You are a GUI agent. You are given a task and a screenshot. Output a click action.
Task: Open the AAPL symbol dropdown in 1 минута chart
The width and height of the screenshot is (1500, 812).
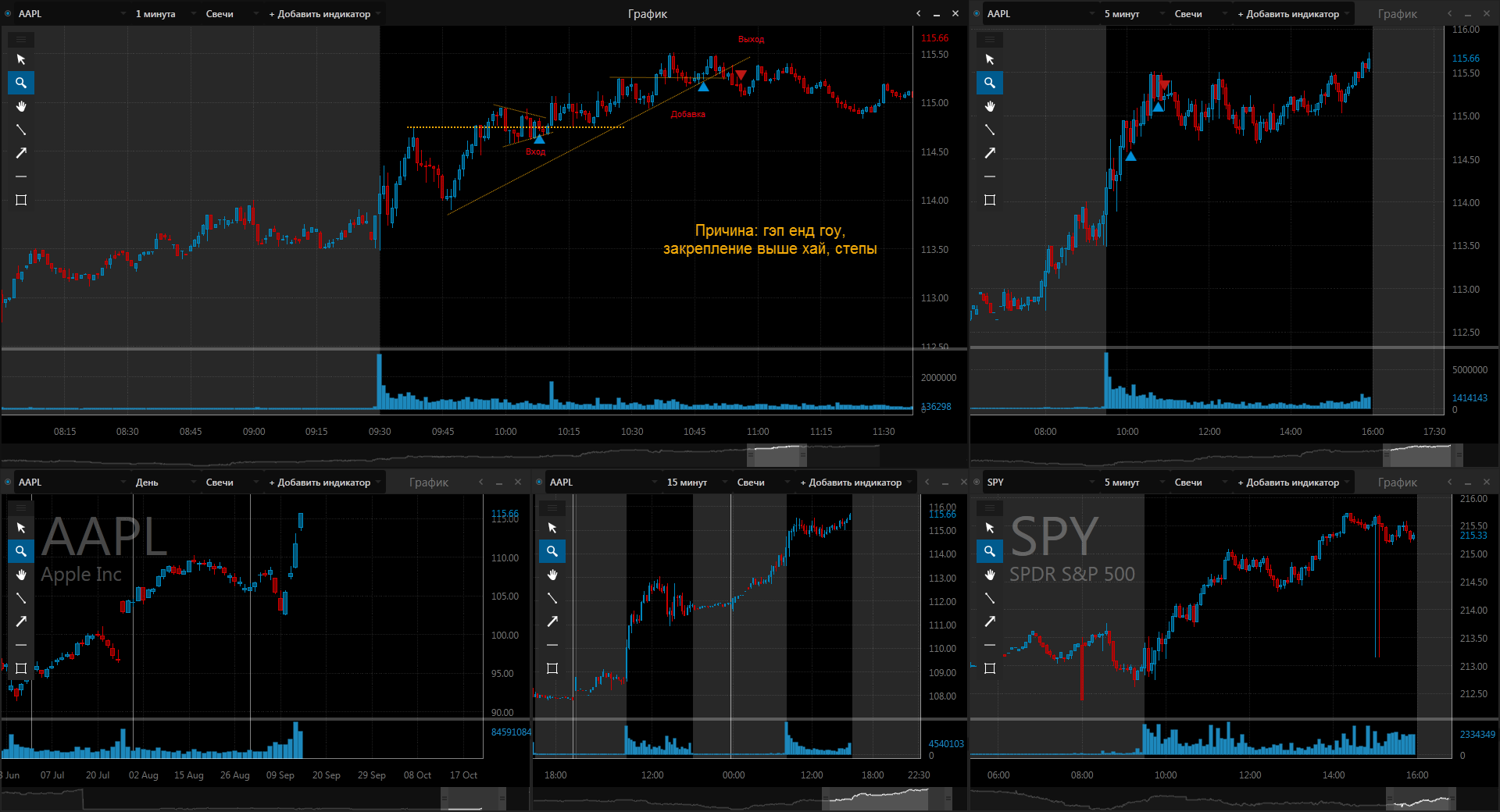(72, 13)
